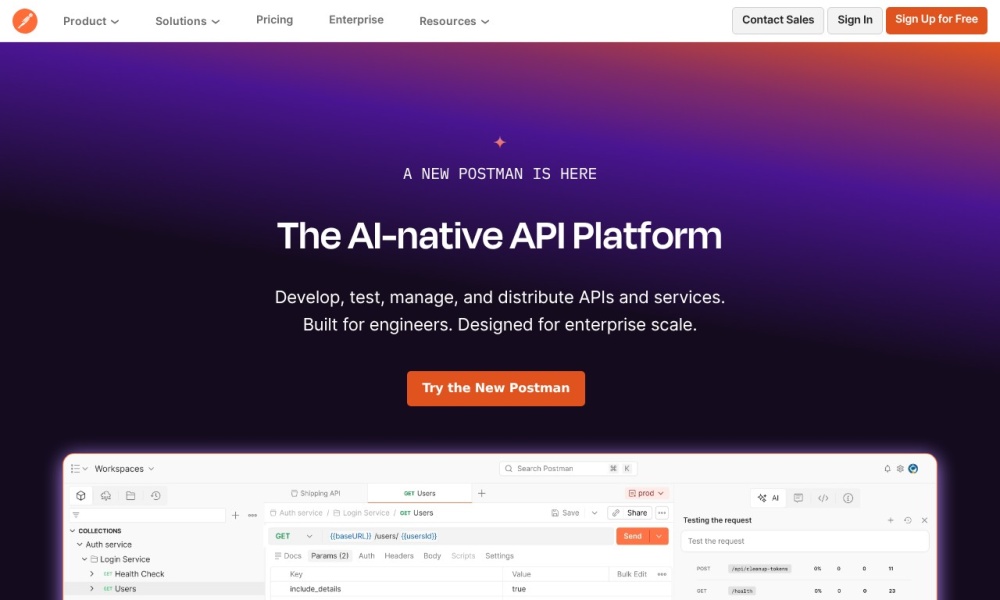Select the Params (2) tab
Image resolution: width=1000 pixels, height=600 pixels.
(330, 556)
